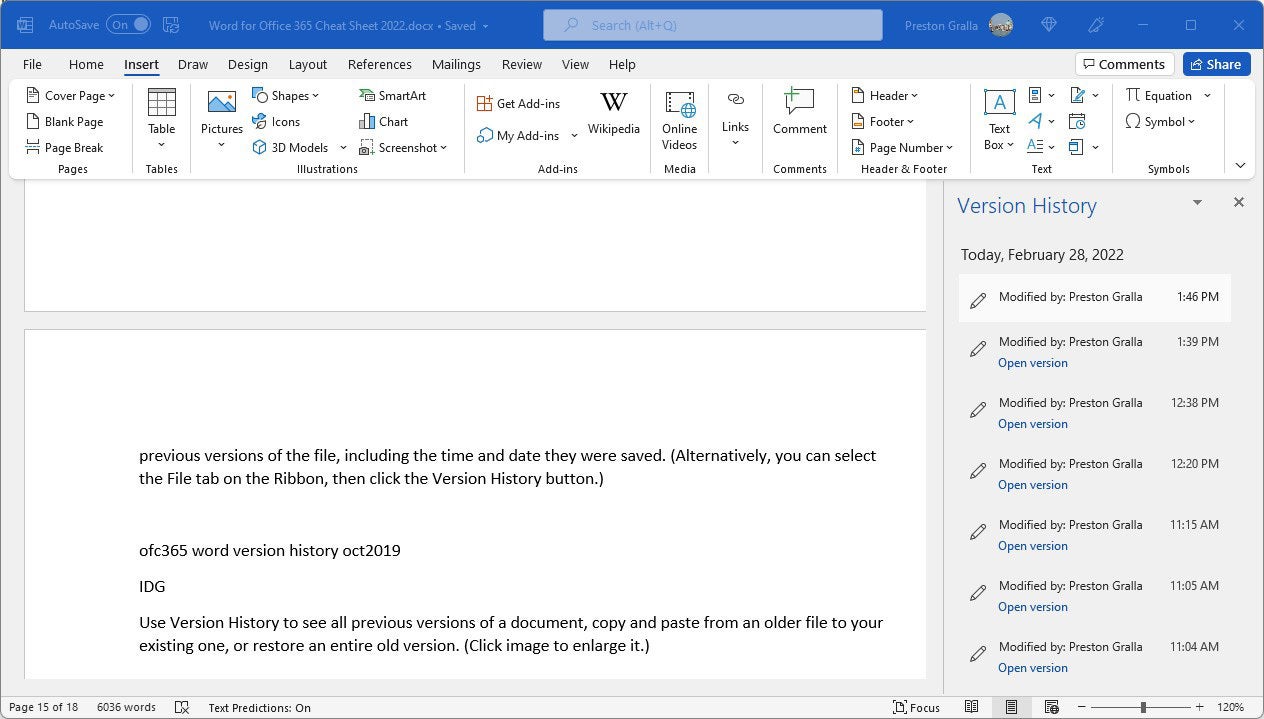
Task: Open the Footer dropdown
Action: (882, 122)
